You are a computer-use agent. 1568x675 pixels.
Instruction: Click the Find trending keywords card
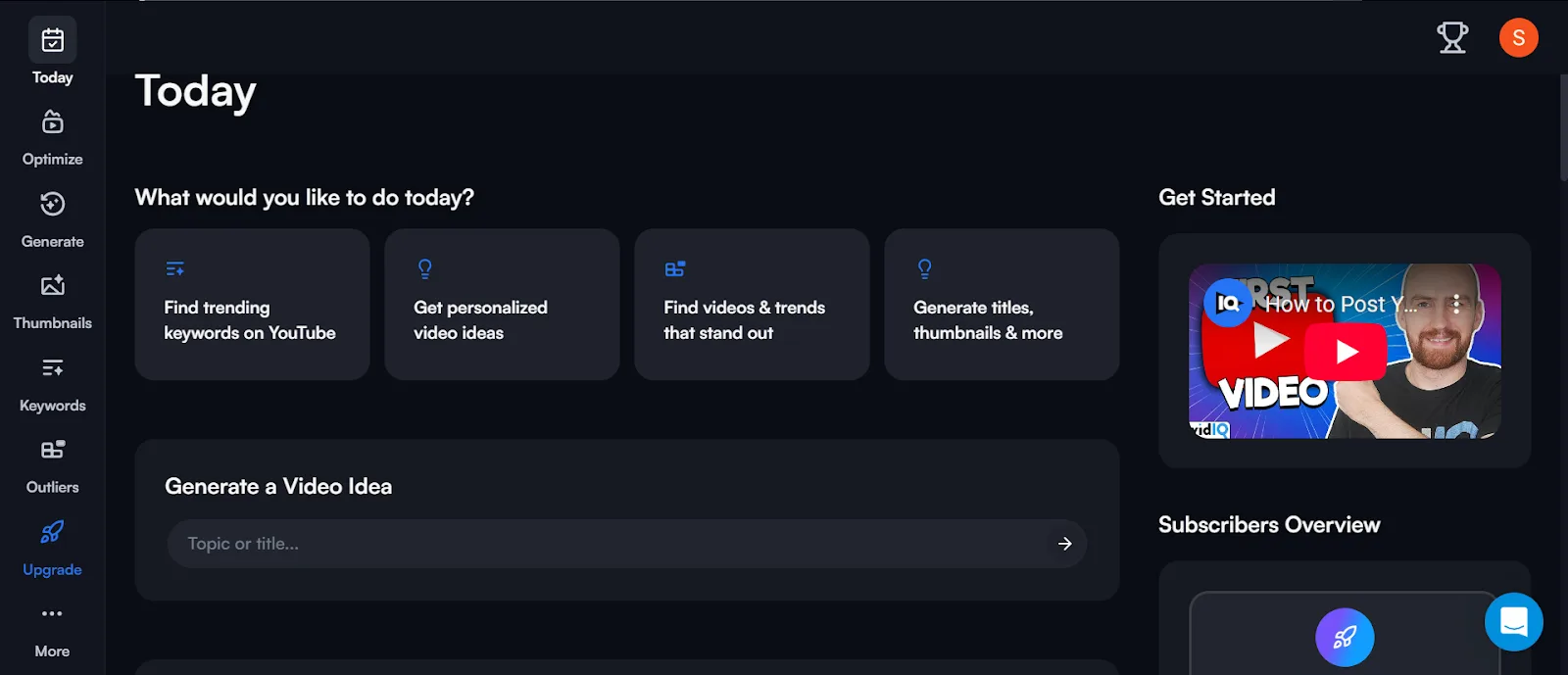coord(252,305)
